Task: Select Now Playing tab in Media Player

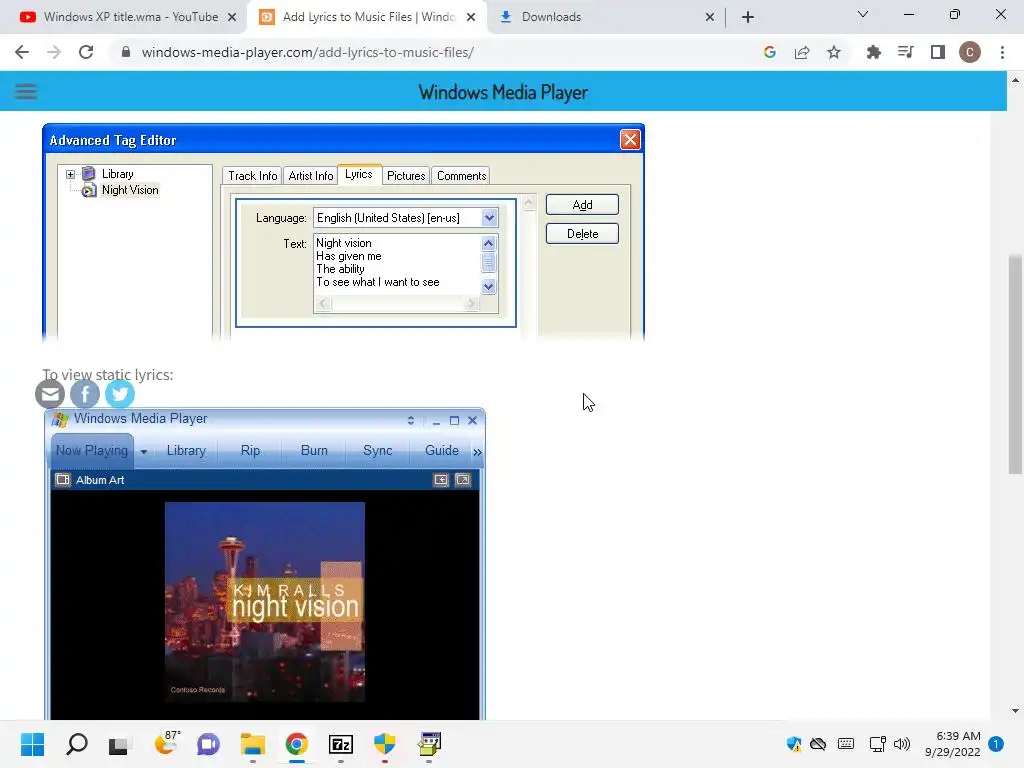Action: pyautogui.click(x=91, y=451)
